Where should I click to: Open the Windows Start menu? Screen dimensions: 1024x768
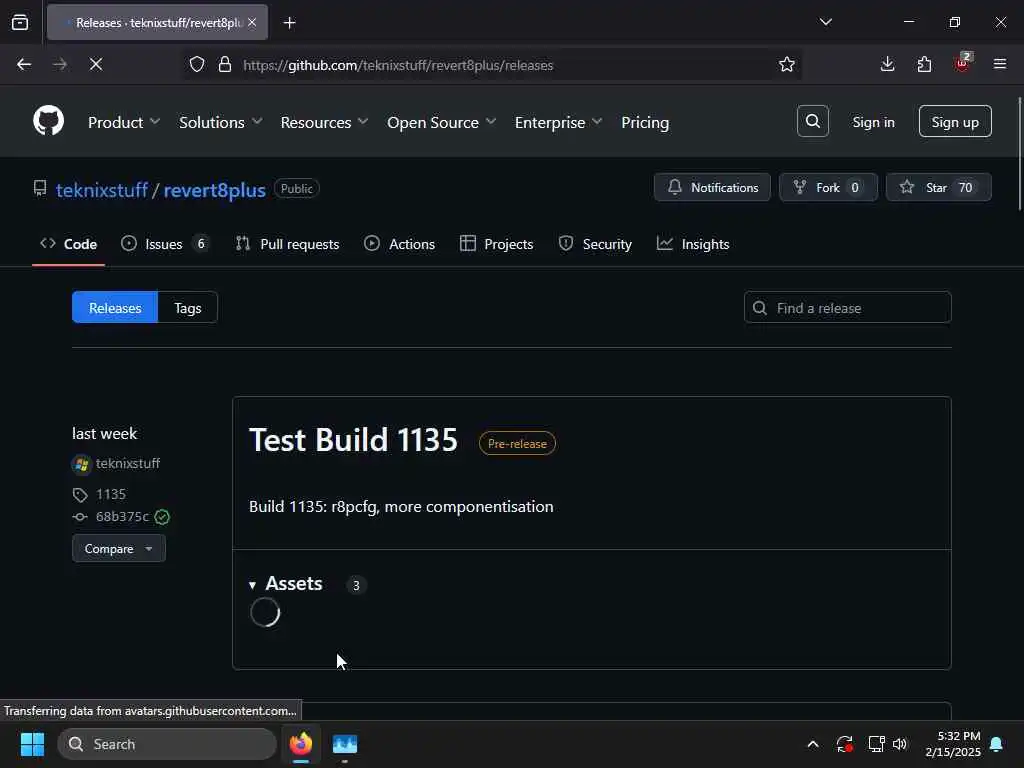tap(32, 744)
